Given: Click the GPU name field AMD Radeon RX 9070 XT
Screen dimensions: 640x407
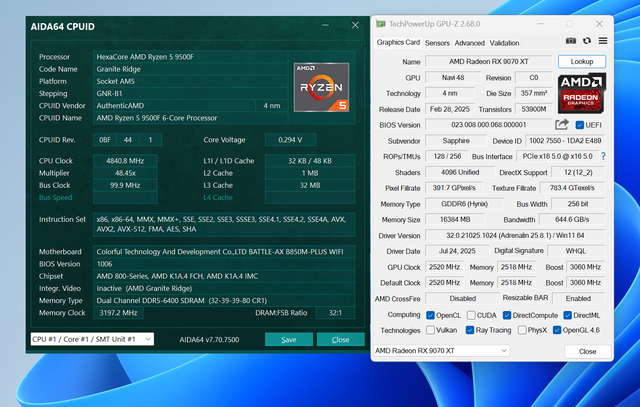Looking at the screenshot, I should pos(489,62).
